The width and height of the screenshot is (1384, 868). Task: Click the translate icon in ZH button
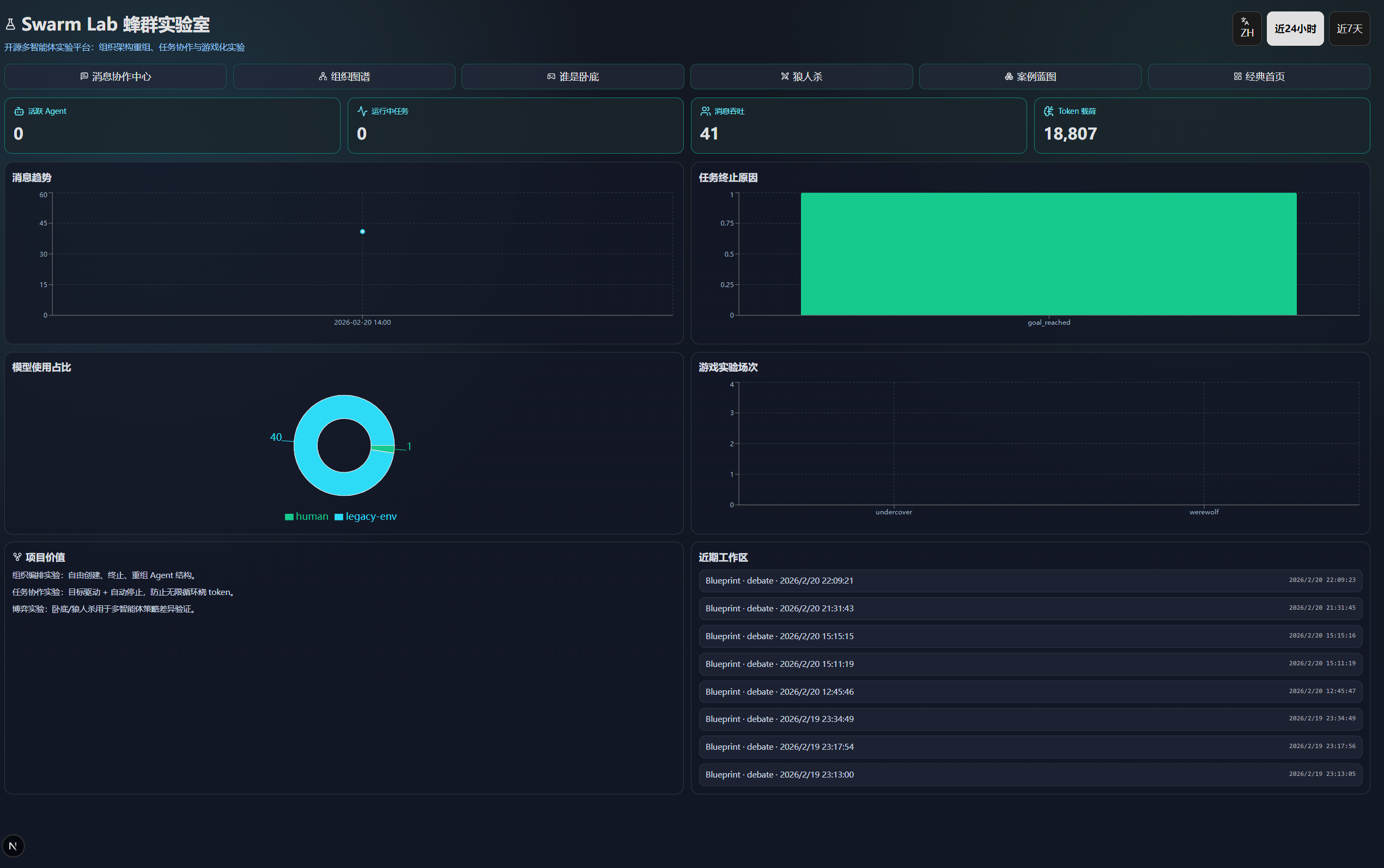pos(1245,21)
